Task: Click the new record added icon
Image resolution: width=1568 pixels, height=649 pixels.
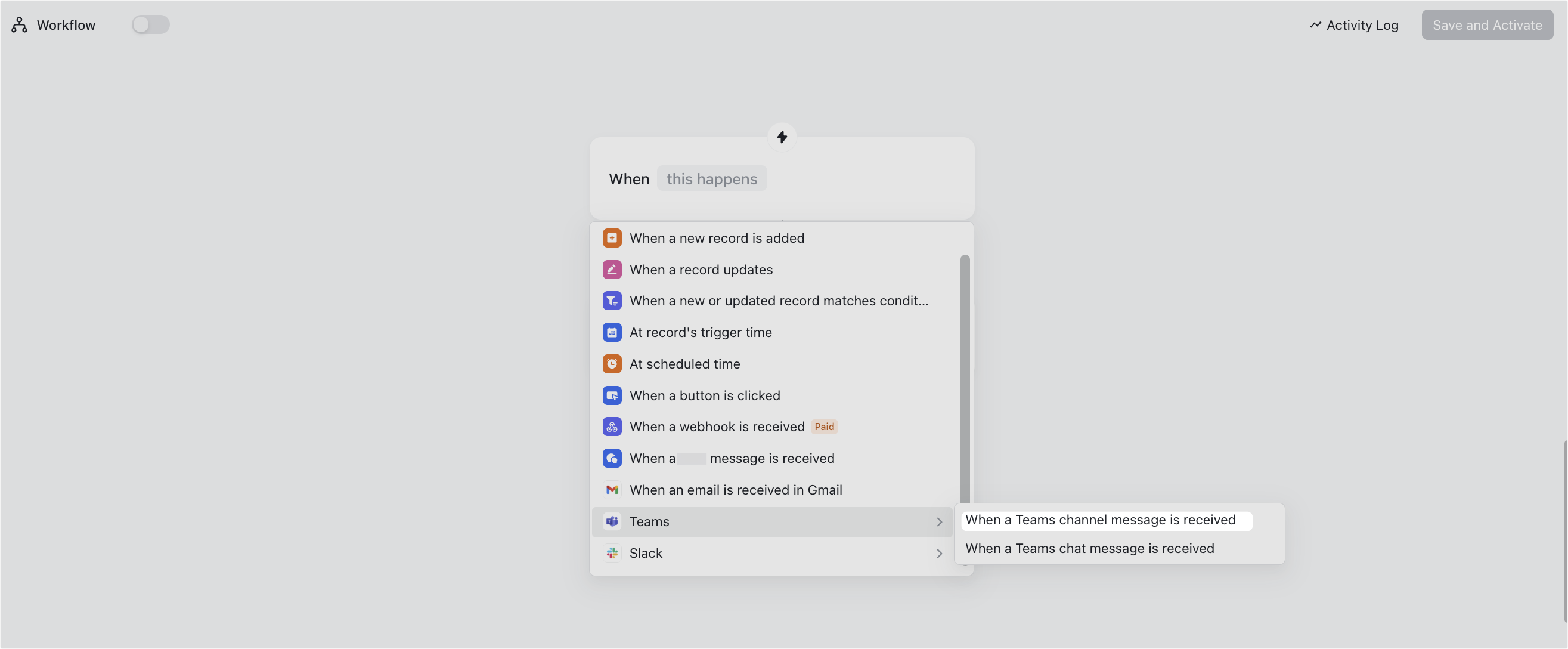Action: coord(612,238)
